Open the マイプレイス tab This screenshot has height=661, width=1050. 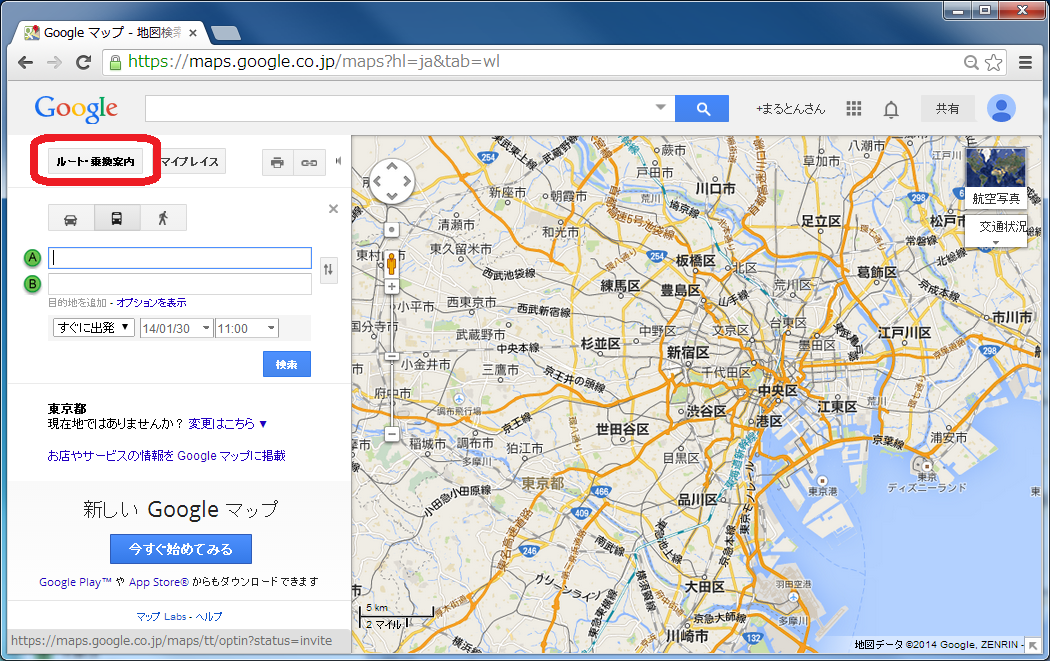coord(190,161)
